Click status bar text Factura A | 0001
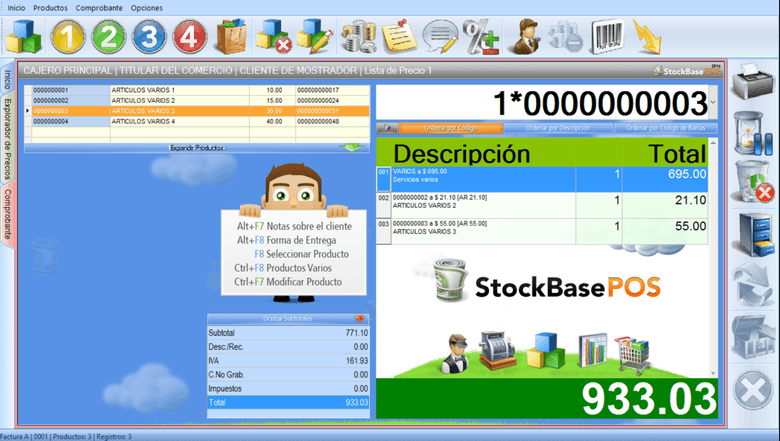 coord(24,437)
